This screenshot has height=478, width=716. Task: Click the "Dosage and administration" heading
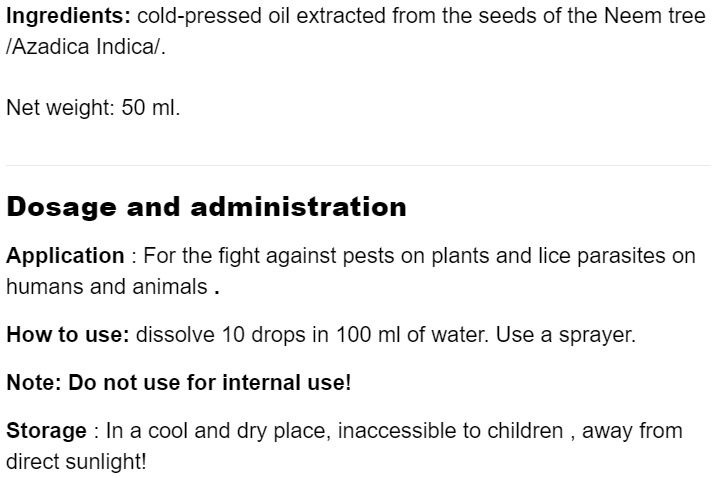pyautogui.click(x=206, y=207)
